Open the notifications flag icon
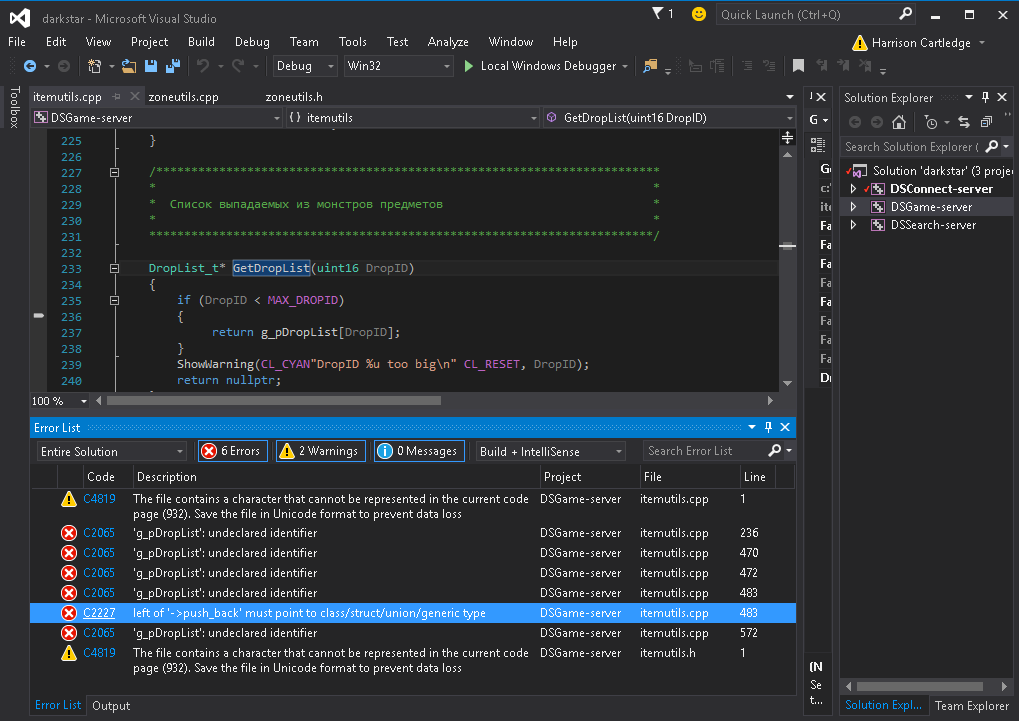Viewport: 1019px width, 721px height. pos(658,14)
